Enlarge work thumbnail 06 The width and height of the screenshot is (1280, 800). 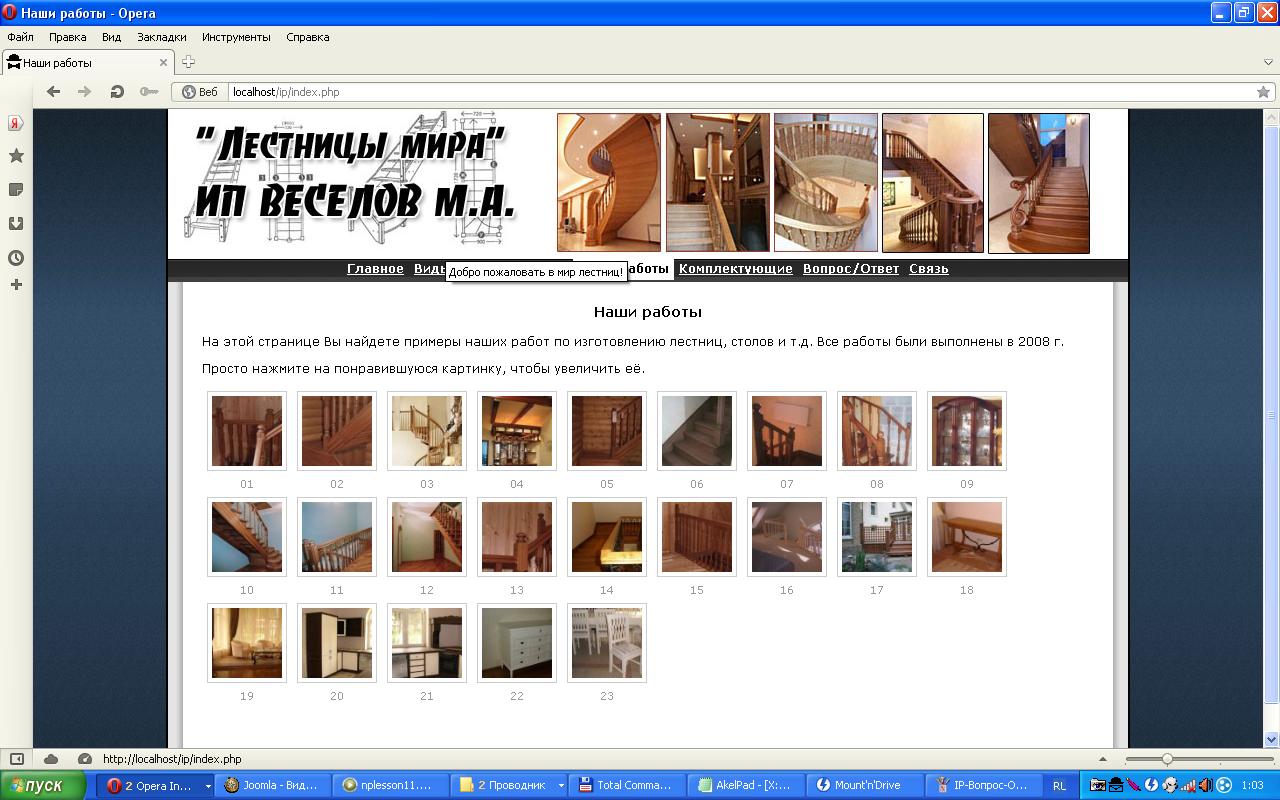(x=697, y=431)
